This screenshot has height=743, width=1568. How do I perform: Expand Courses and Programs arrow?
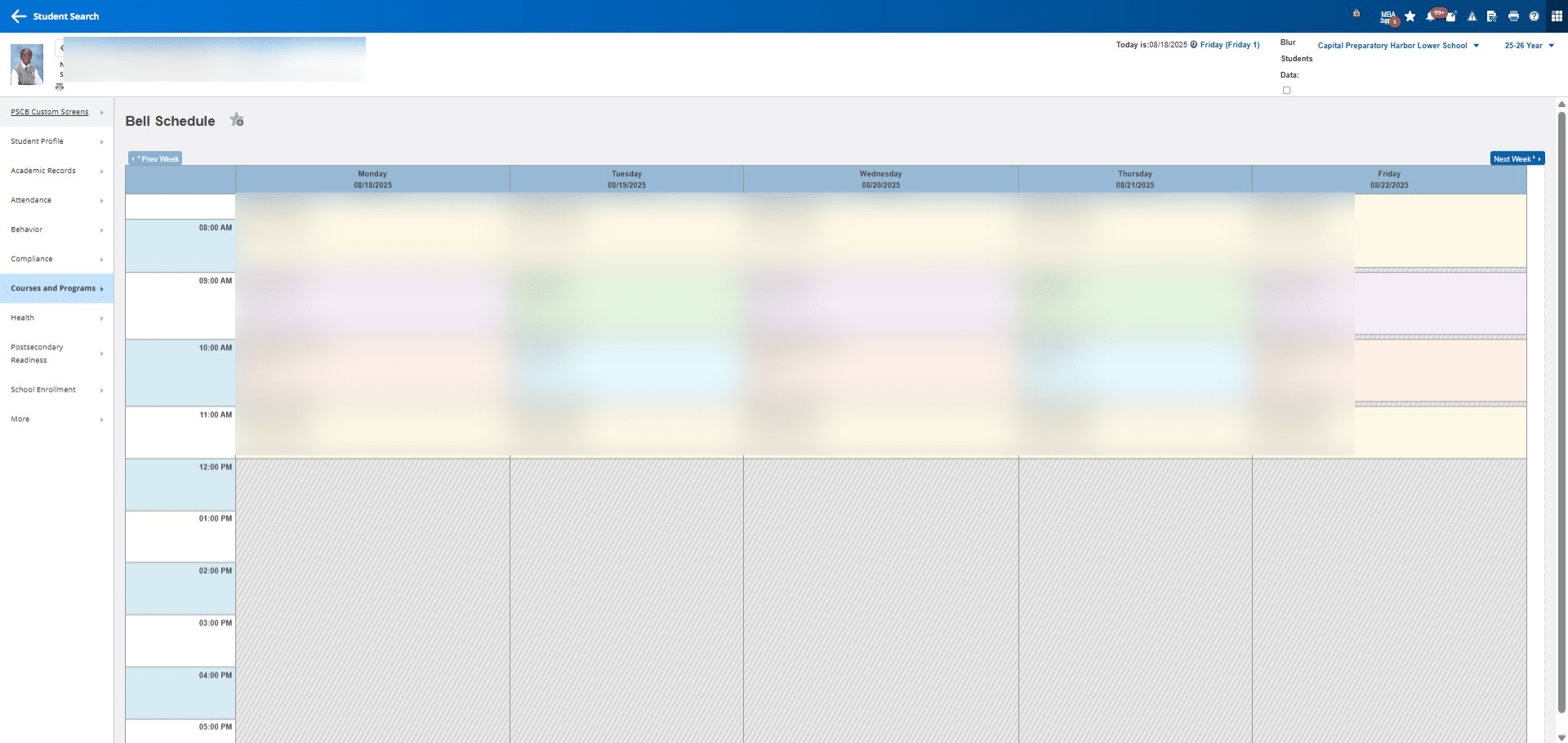(x=102, y=289)
